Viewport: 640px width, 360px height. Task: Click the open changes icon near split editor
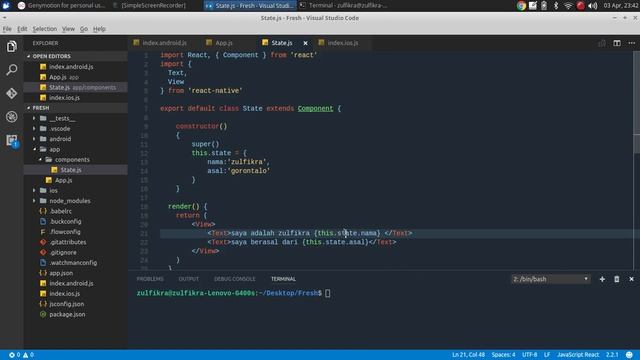(602, 43)
